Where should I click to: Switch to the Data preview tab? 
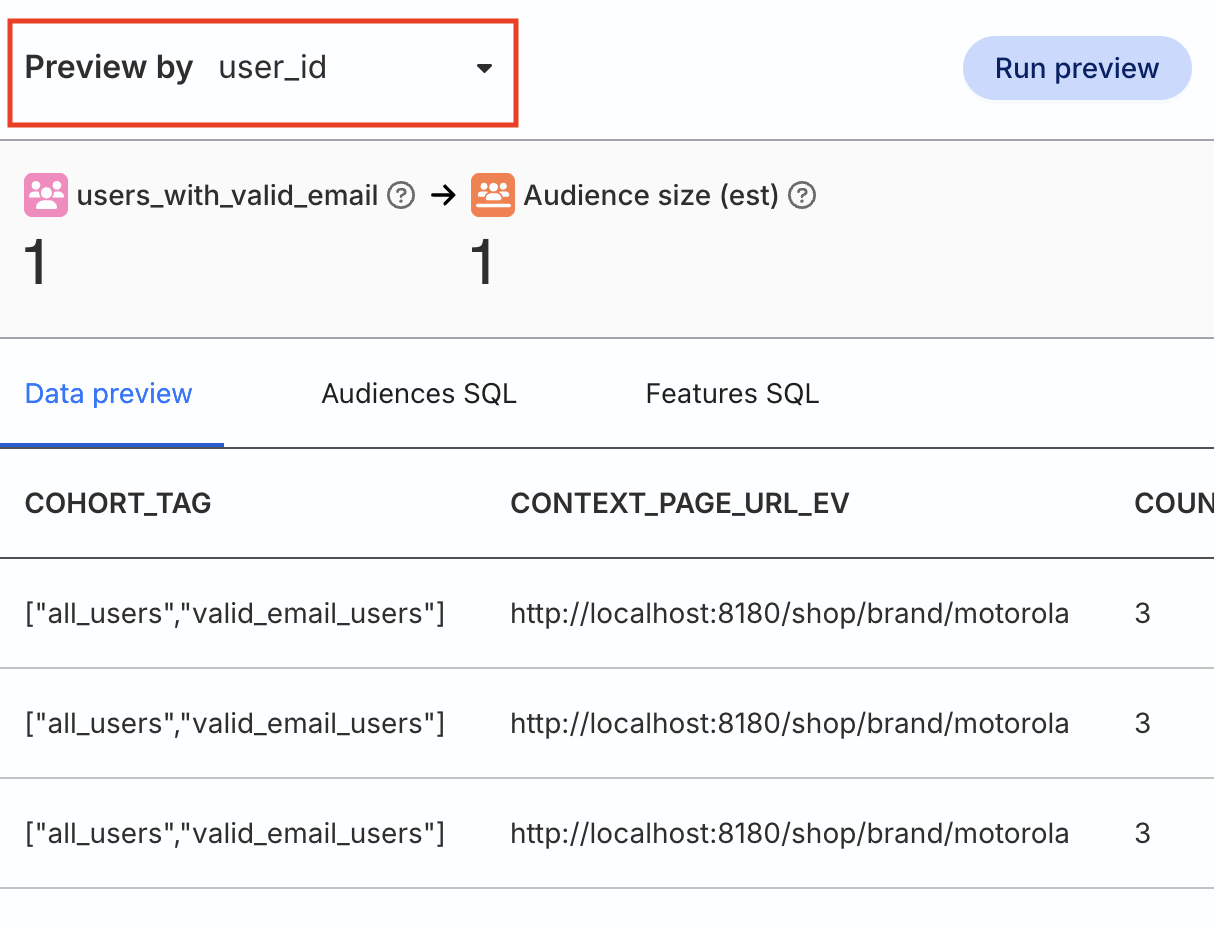pyautogui.click(x=108, y=394)
